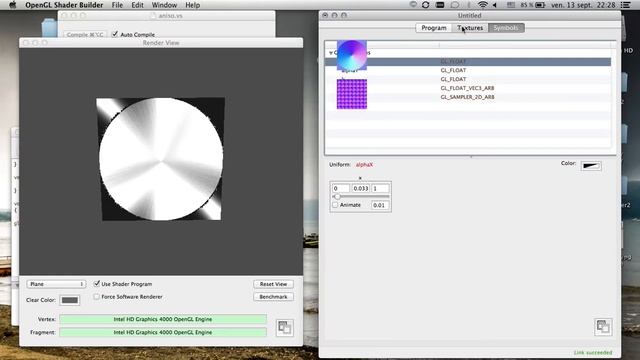Screen dimensions: 640x360
Task: Click the sync status icon in menu bar
Action: [x=425, y=5]
